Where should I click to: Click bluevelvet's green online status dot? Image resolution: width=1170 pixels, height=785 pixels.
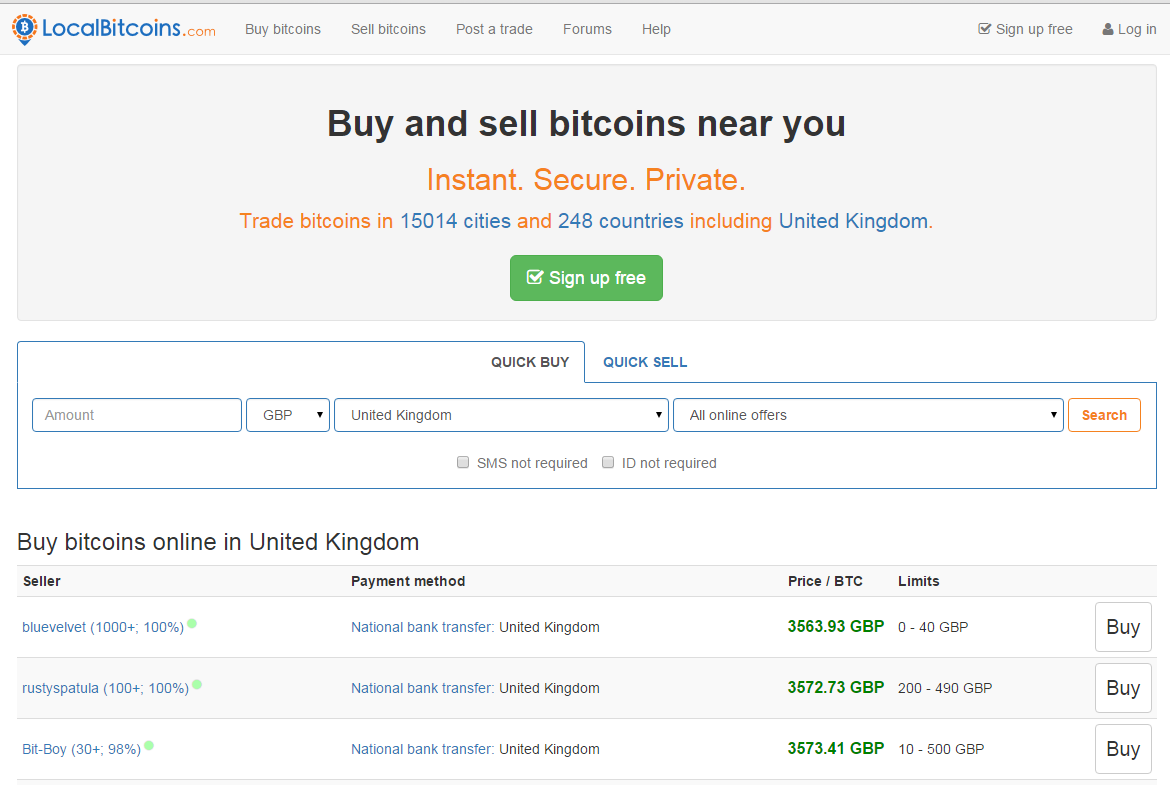(x=192, y=624)
